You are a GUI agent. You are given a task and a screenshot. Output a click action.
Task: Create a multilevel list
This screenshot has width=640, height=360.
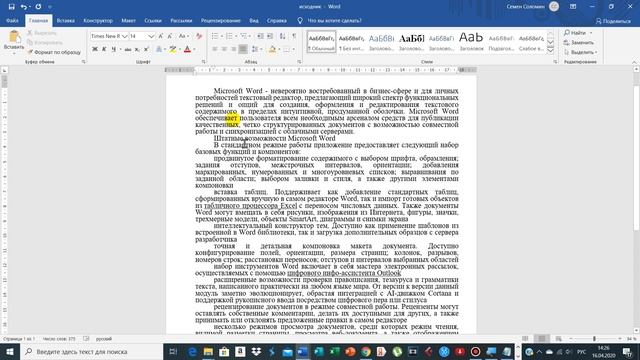pyautogui.click(x=244, y=36)
